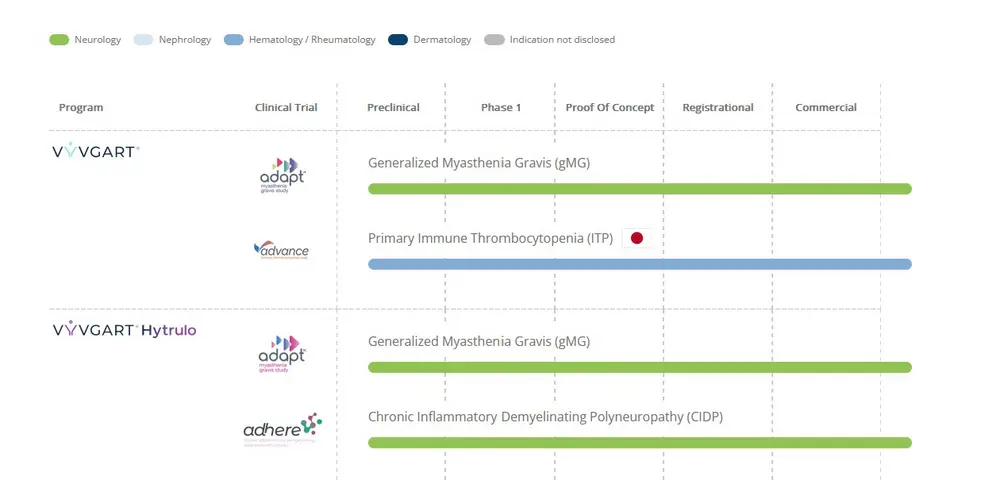Click the Generalized Myasthenia Gravis link under VYVGART

coord(478,162)
